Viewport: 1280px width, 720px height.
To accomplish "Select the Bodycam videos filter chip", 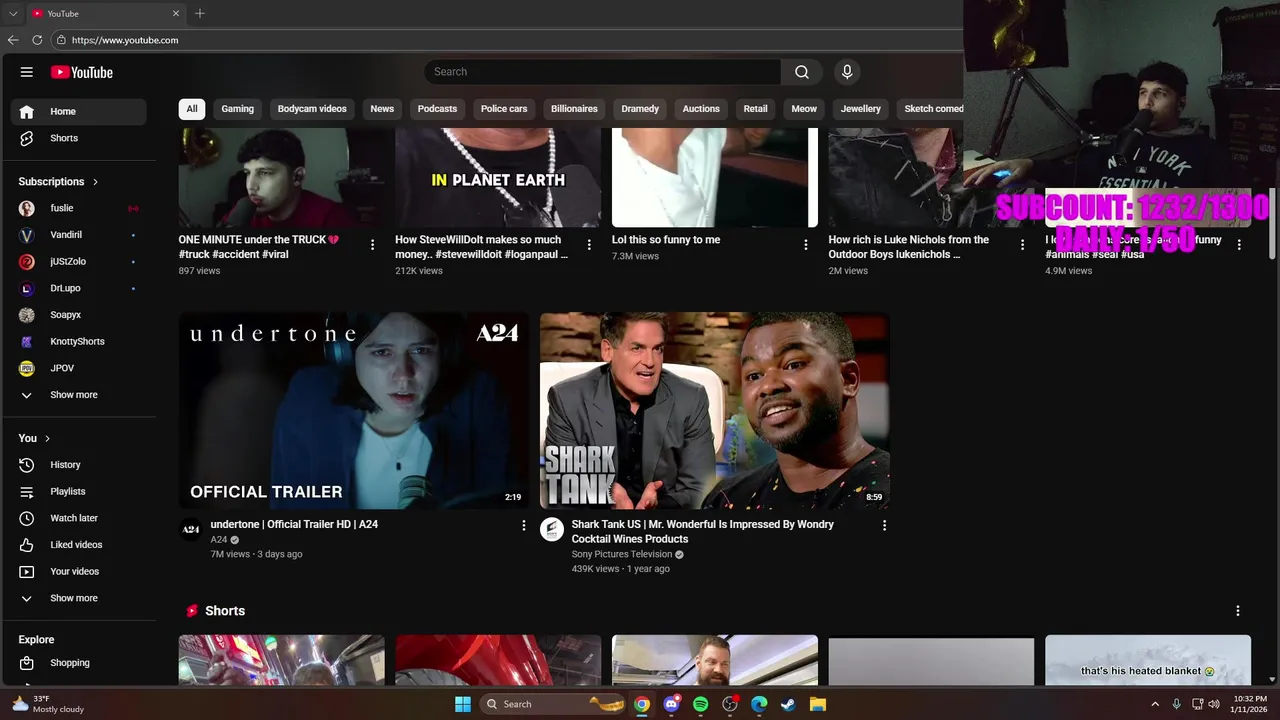I will point(312,109).
